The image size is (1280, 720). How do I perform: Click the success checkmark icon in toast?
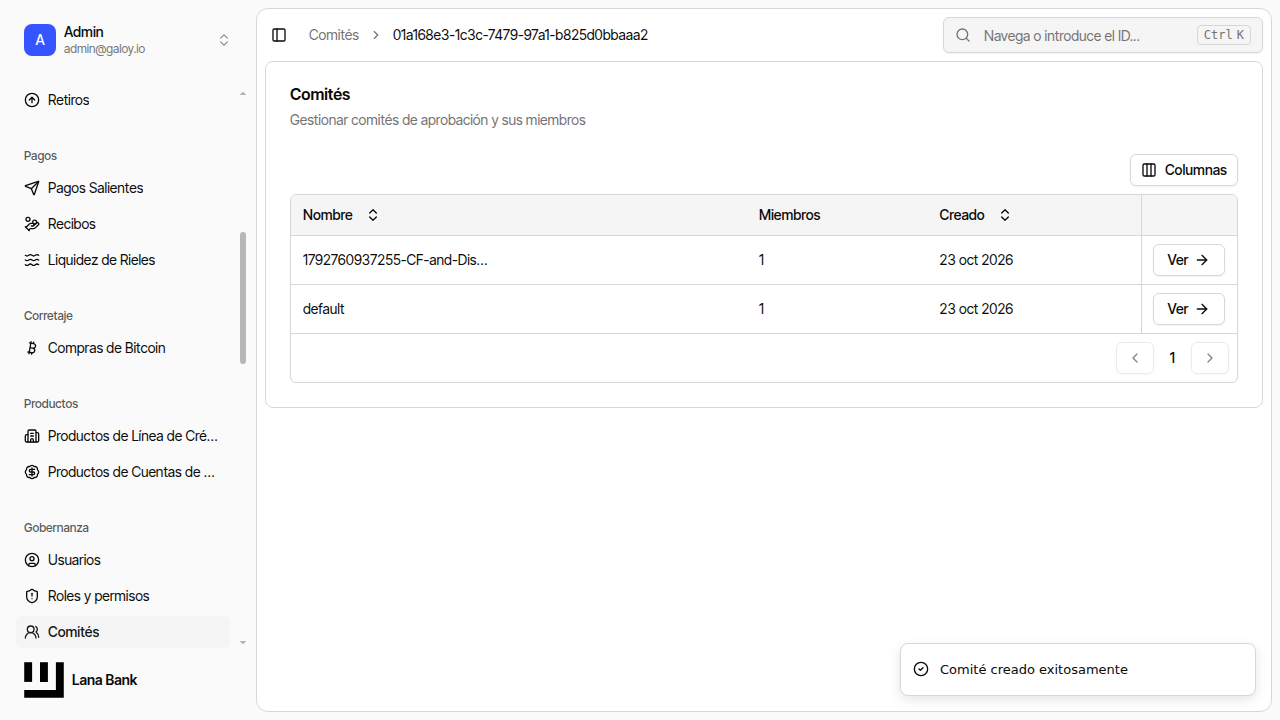click(921, 669)
